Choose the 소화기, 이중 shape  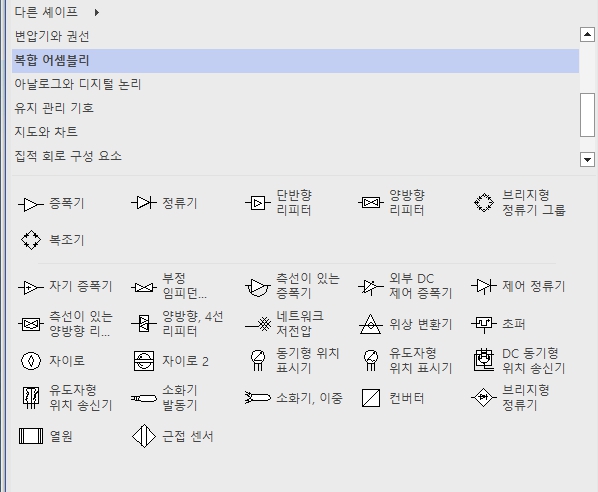[x=294, y=398]
